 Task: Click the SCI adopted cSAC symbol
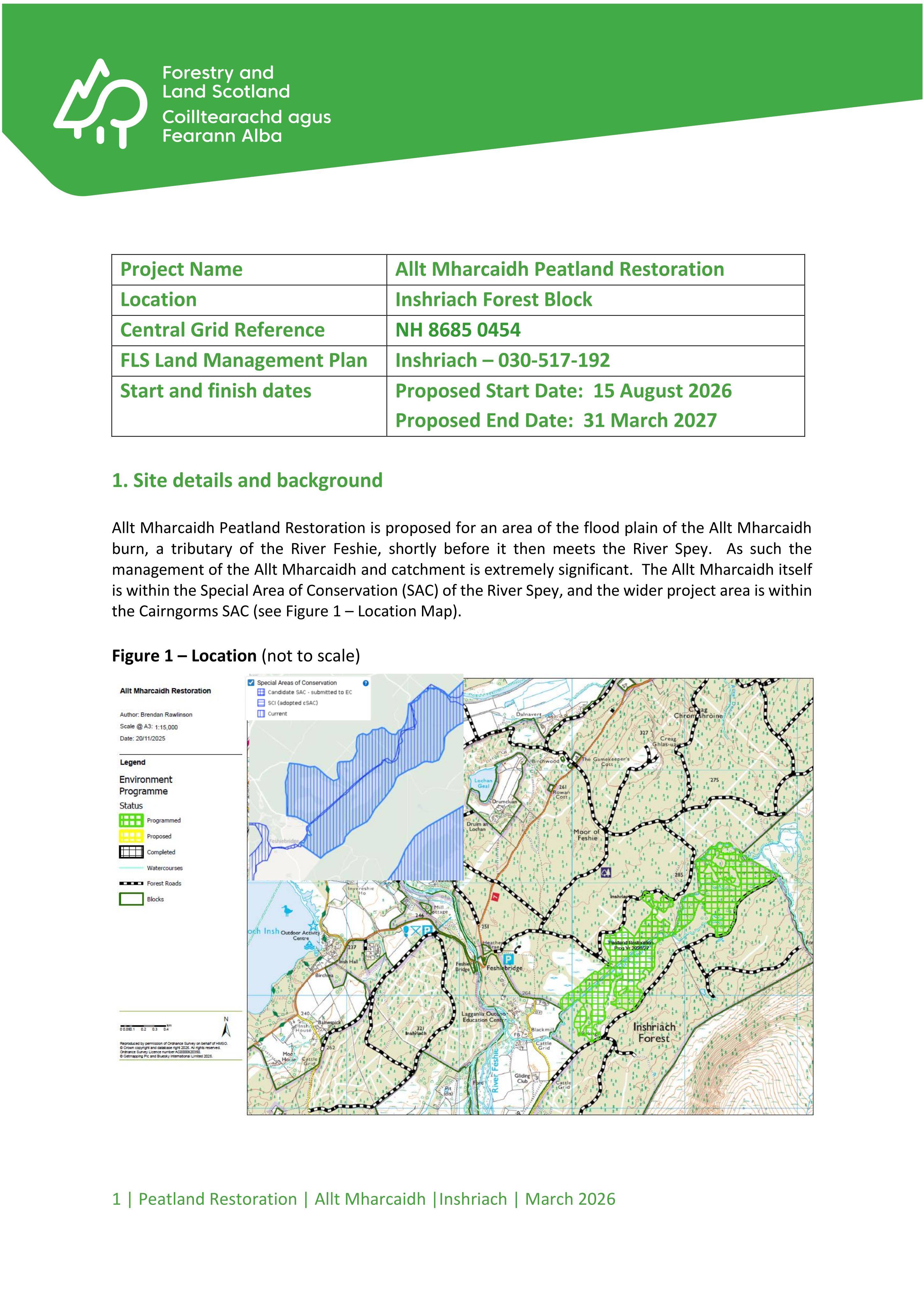pyautogui.click(x=261, y=703)
